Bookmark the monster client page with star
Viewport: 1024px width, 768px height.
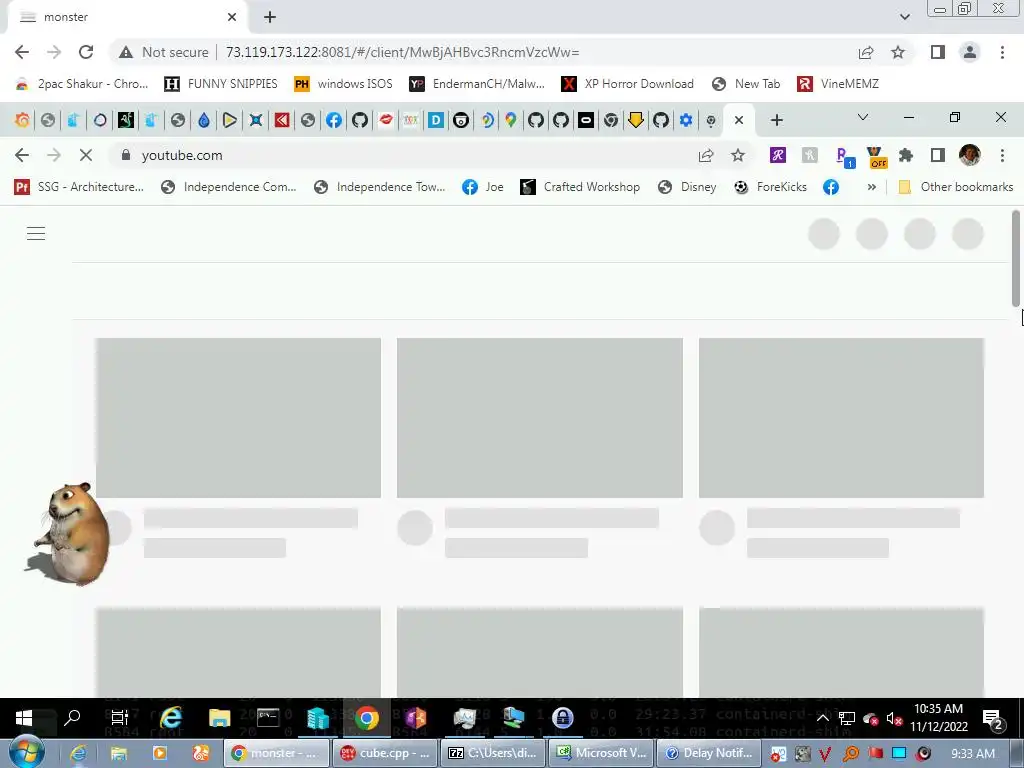point(898,52)
